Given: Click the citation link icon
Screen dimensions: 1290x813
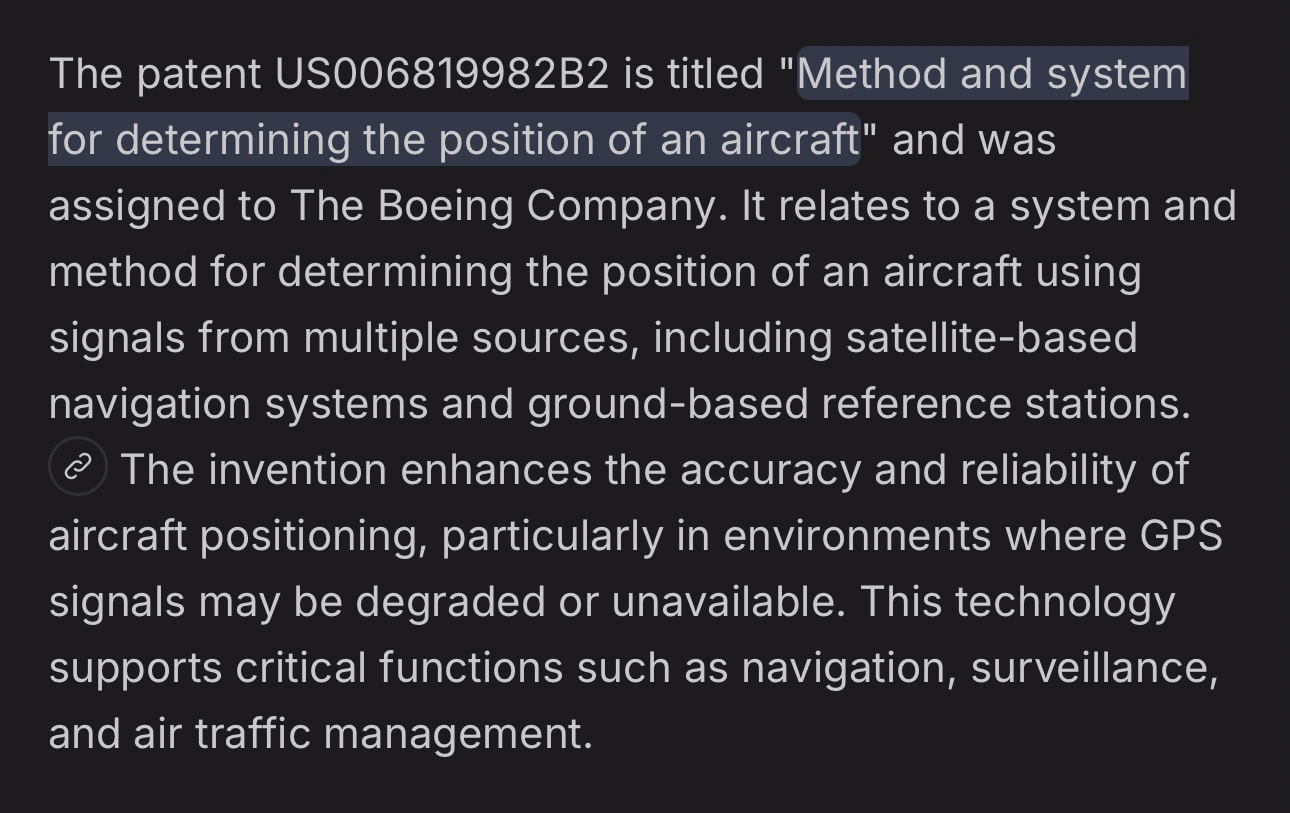Looking at the screenshot, I should click(78, 467).
